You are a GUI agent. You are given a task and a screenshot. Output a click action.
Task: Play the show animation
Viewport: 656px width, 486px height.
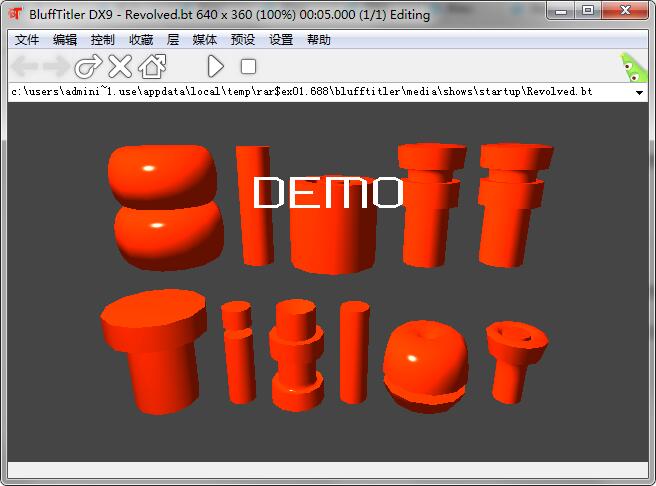[x=215, y=66]
